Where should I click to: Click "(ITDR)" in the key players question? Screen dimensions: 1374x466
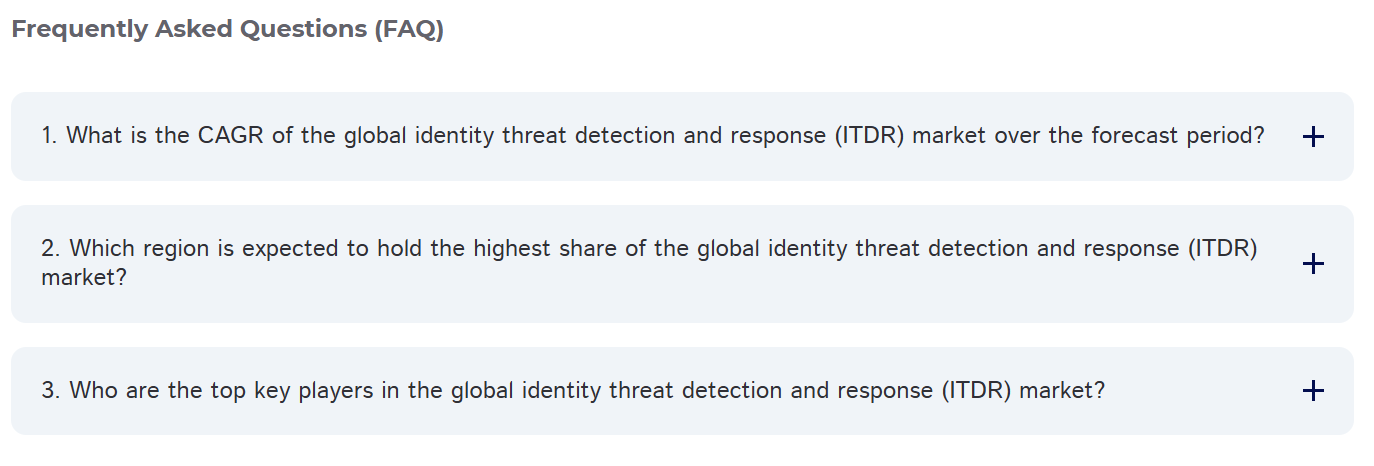[976, 390]
